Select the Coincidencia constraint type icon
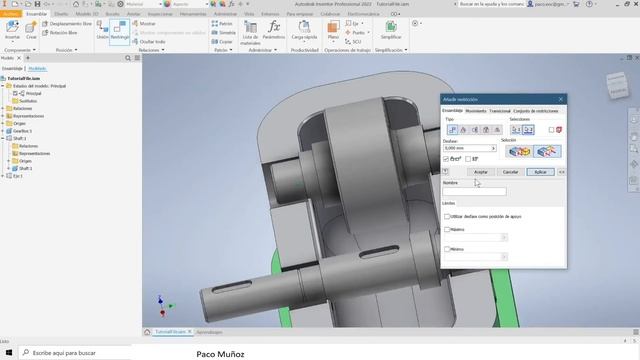This screenshot has width=640, height=360. click(452, 130)
